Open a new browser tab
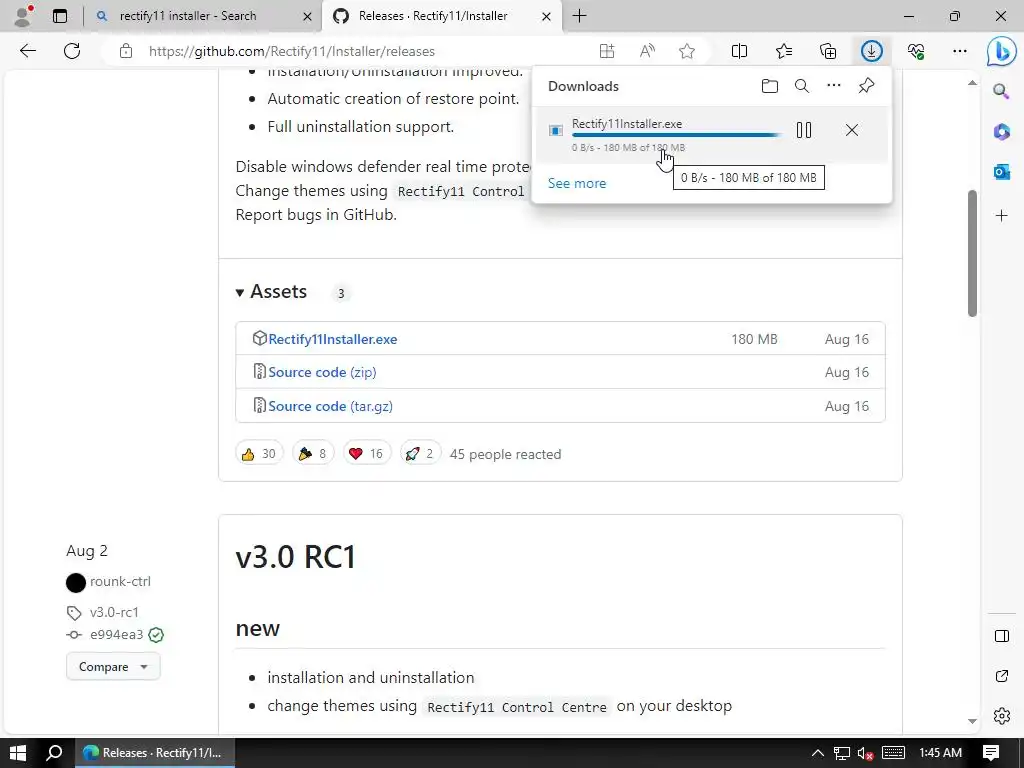This screenshot has height=768, width=1024. pos(579,16)
